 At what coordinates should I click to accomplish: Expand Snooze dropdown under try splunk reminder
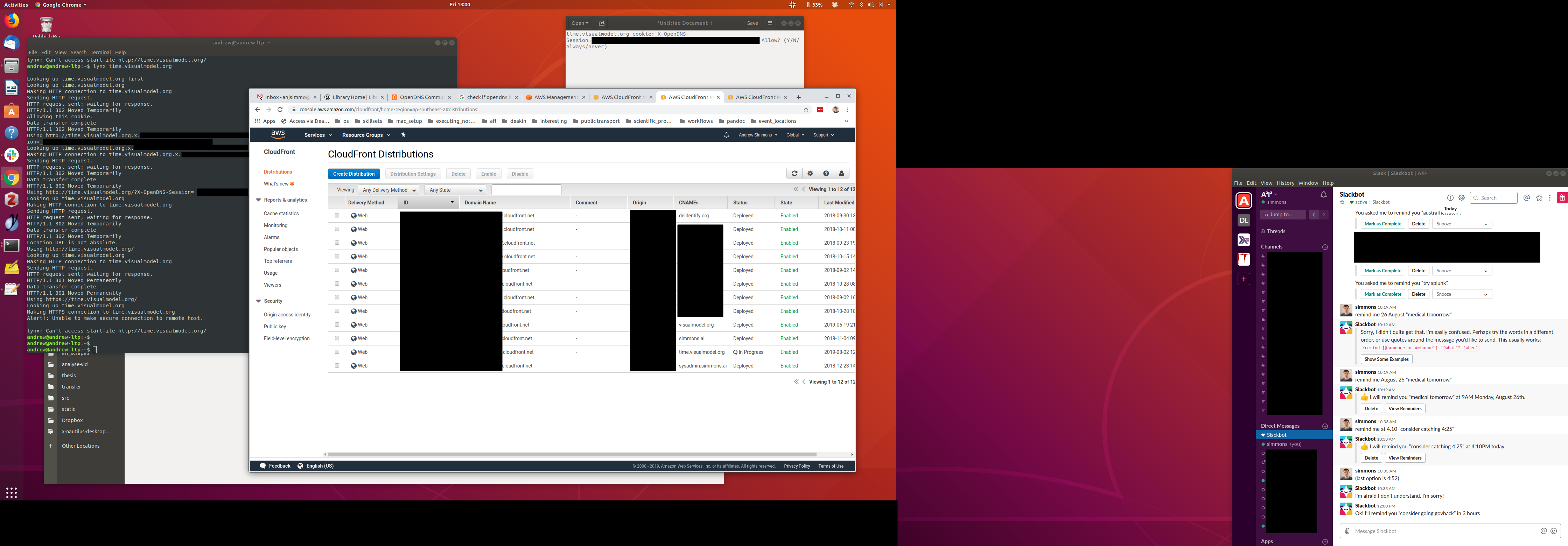[1462, 294]
